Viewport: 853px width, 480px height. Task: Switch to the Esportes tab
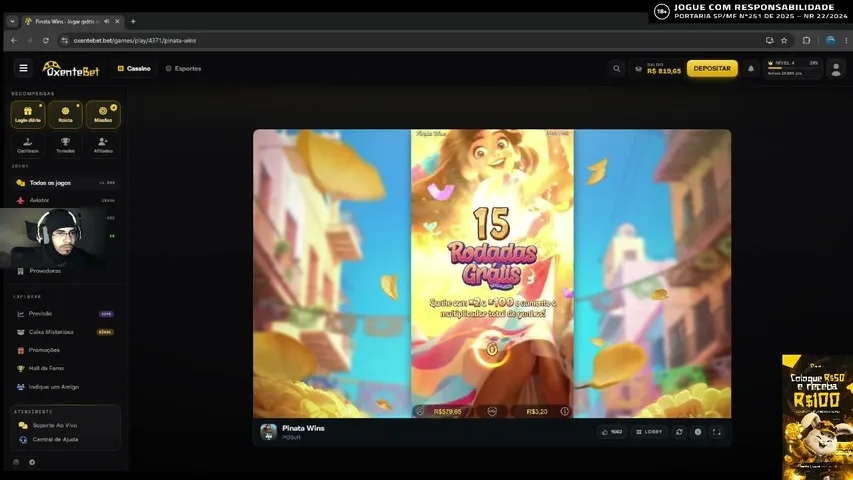pyautogui.click(x=183, y=69)
